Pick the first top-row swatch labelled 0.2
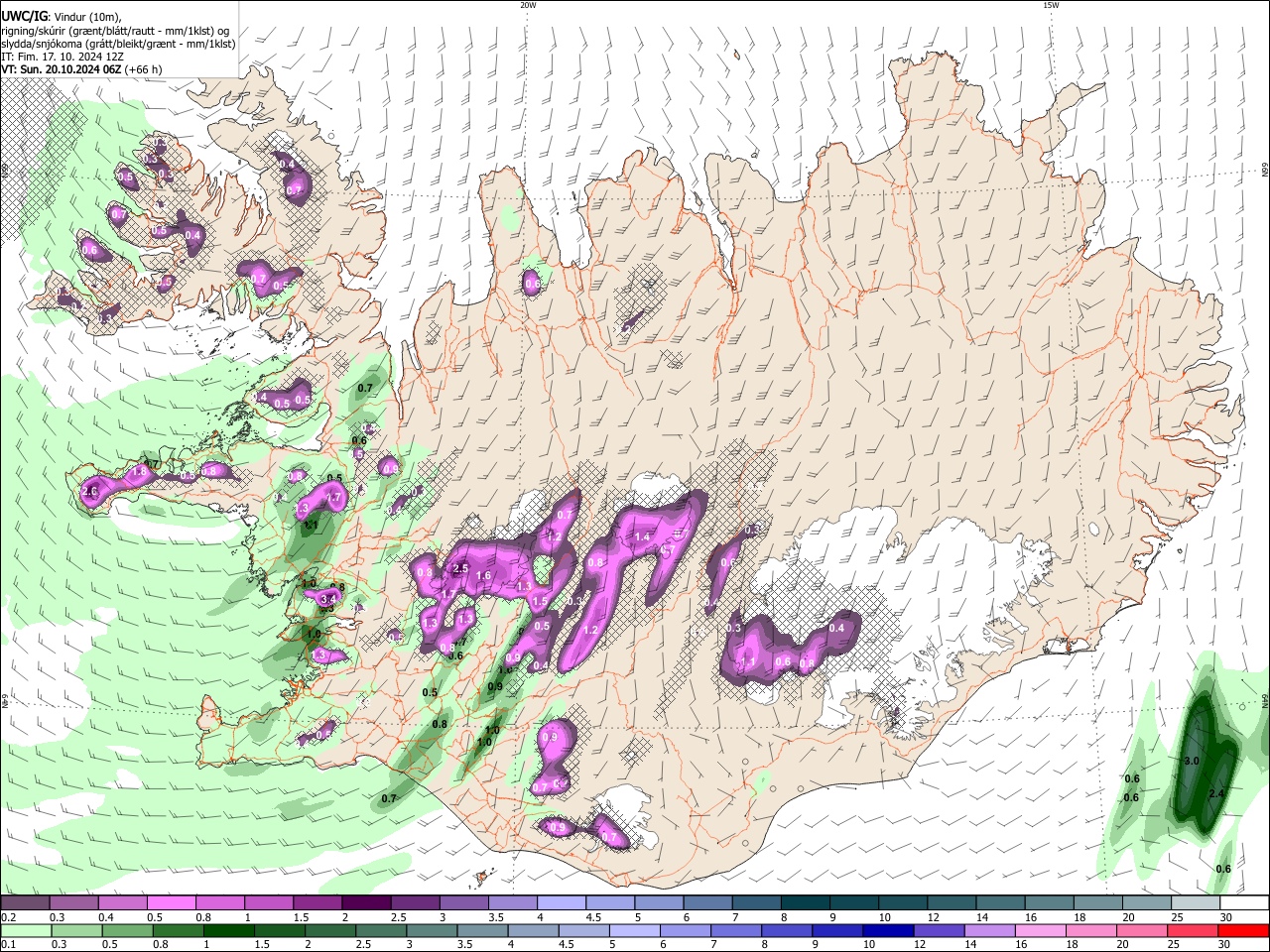1270x952 pixels. click(24, 903)
